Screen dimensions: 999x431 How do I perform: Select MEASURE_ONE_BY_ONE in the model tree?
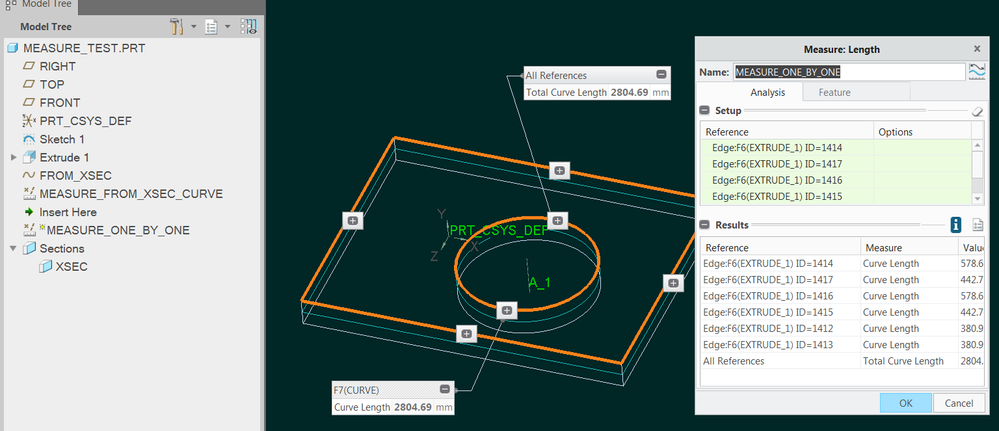pos(118,230)
